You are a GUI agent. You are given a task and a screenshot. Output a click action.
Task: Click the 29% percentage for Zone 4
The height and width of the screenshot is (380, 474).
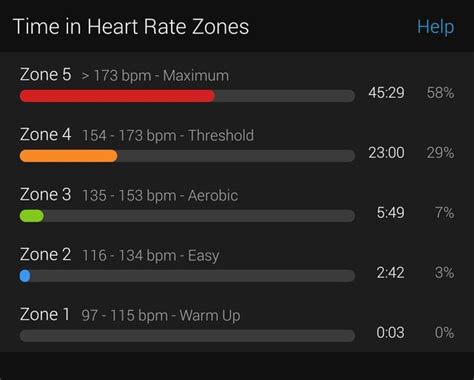pos(441,153)
